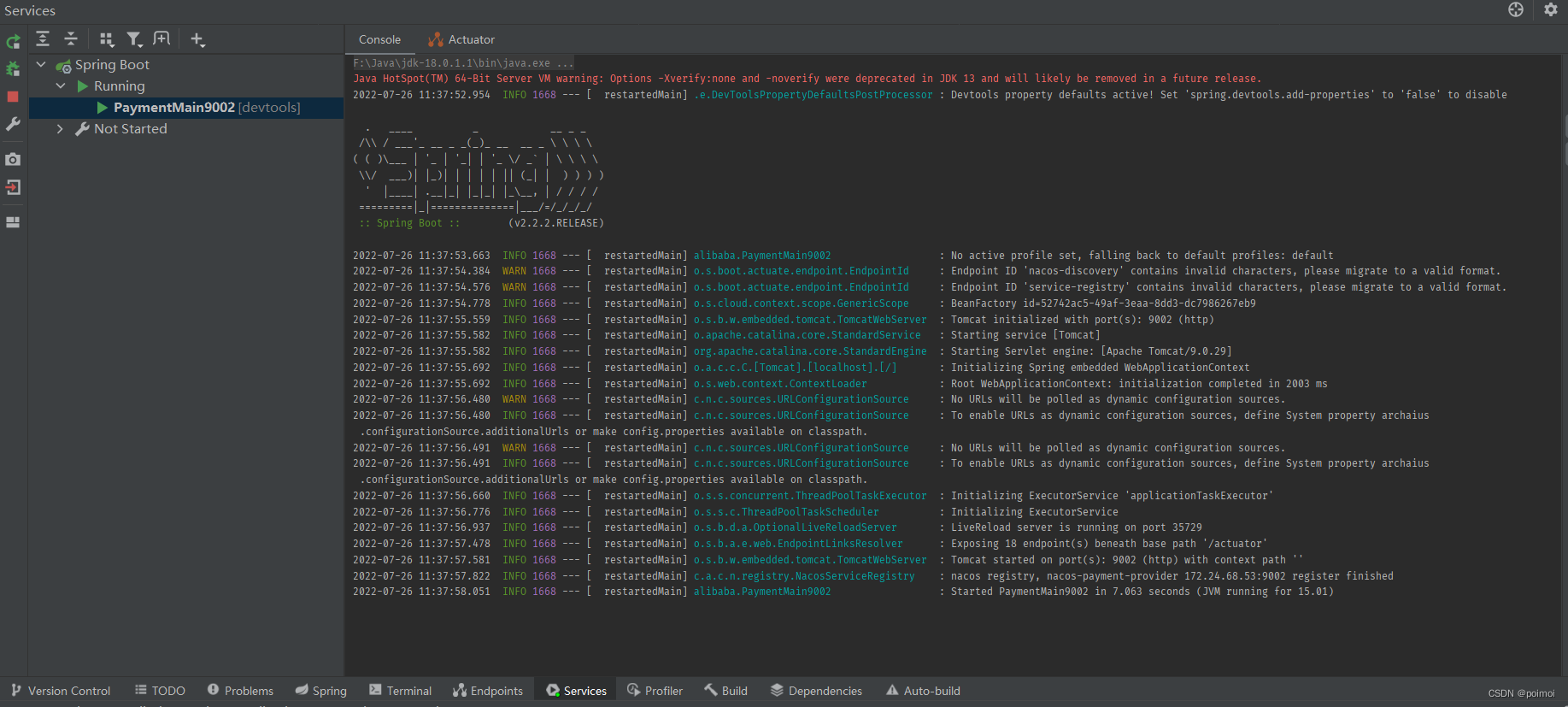The height and width of the screenshot is (707, 1568).
Task: Open the Terminal tool window
Action: tap(401, 691)
